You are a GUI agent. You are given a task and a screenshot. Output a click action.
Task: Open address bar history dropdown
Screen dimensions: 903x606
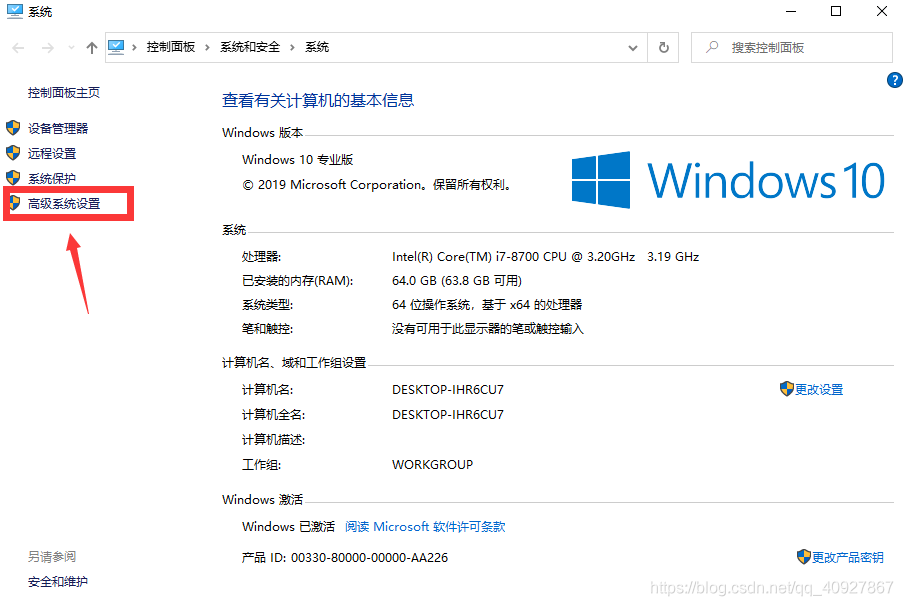(x=633, y=48)
